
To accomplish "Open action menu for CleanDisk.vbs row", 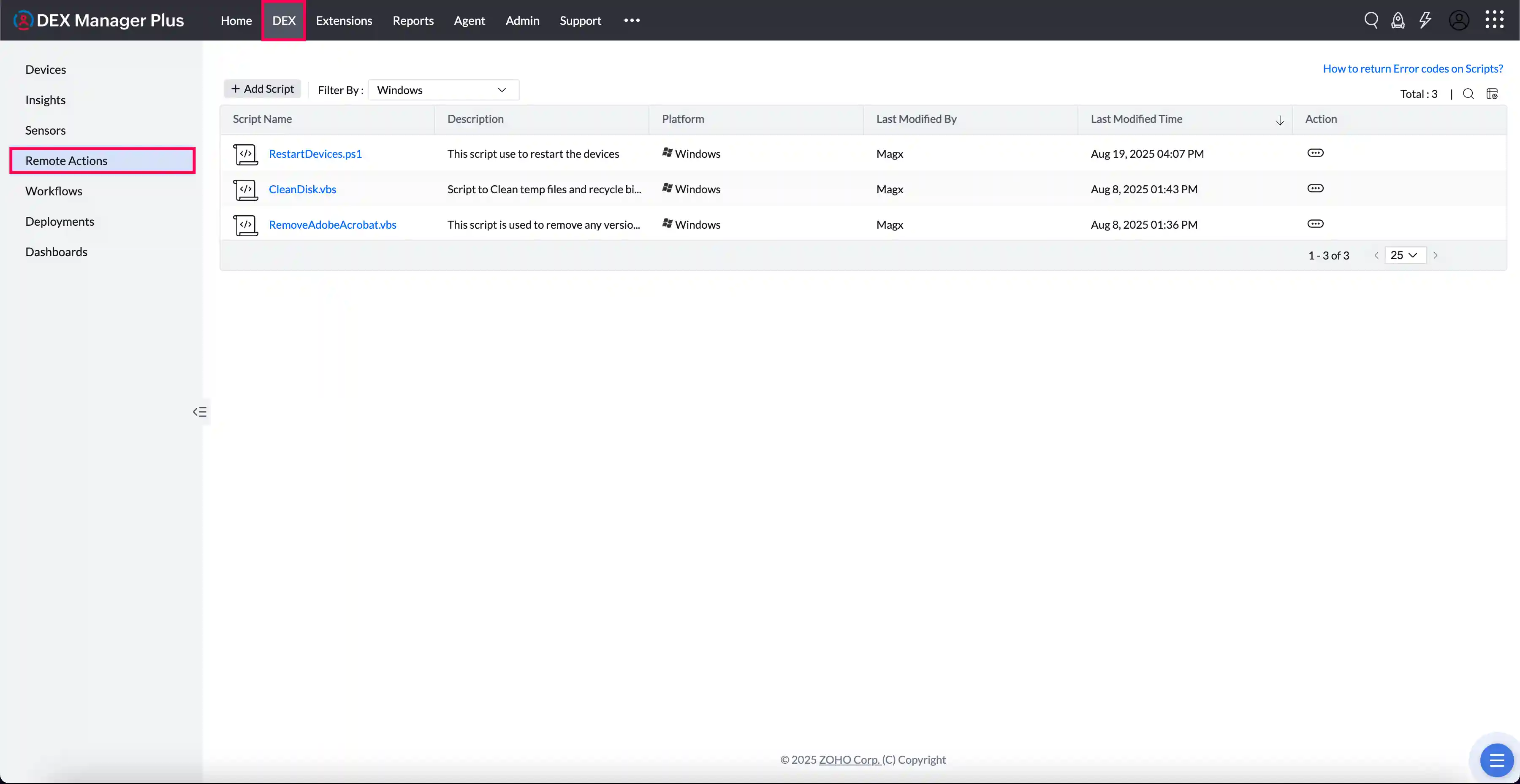I will (x=1315, y=189).
